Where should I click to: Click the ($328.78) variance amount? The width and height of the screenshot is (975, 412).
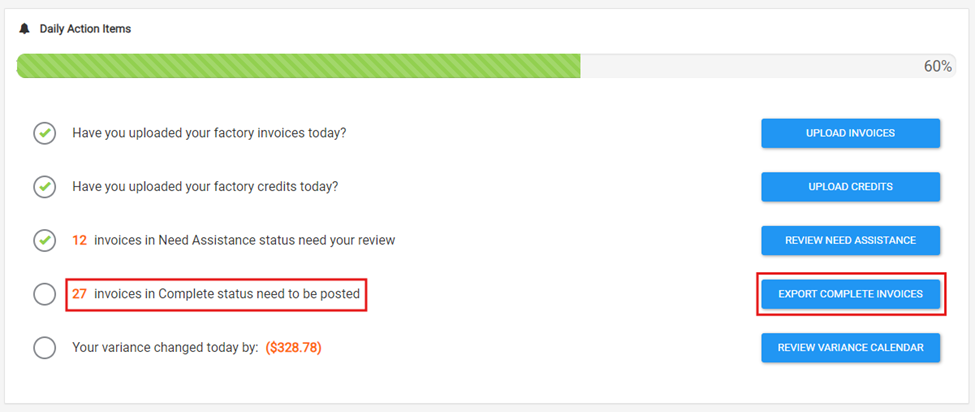point(293,347)
